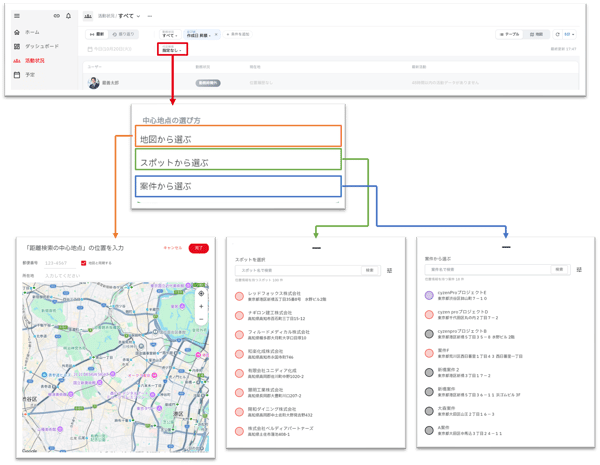Click the calendar icon next to 予定
The image size is (600, 465).
point(17,75)
